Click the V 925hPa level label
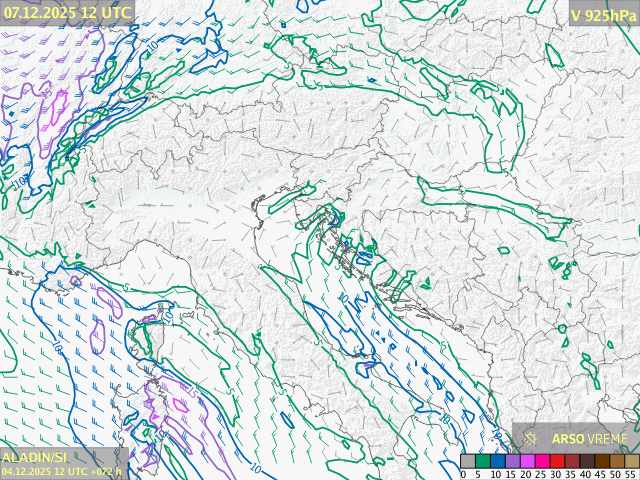Screen dimensions: 640x480 (x=602, y=15)
